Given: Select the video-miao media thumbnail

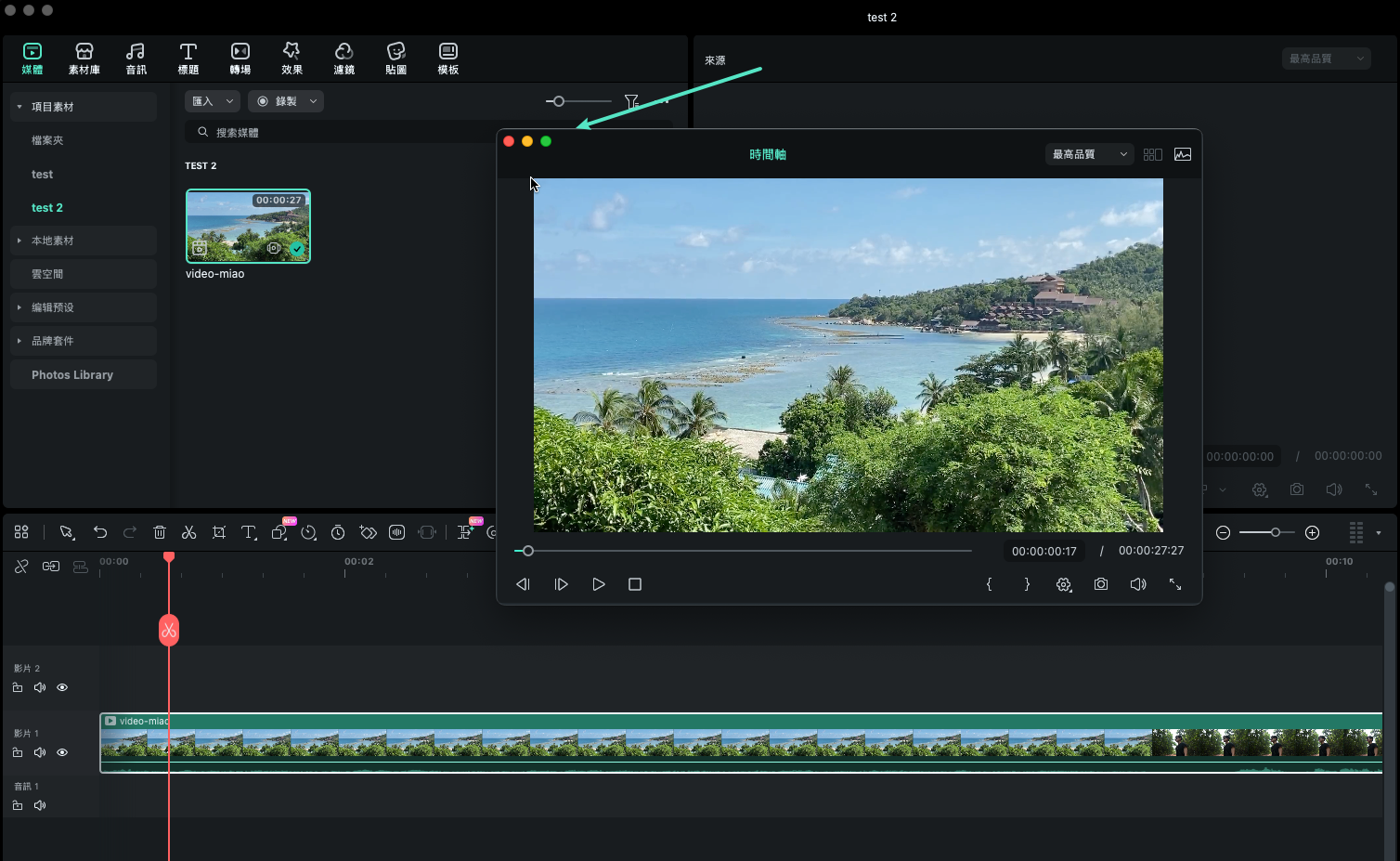Looking at the screenshot, I should 248,227.
